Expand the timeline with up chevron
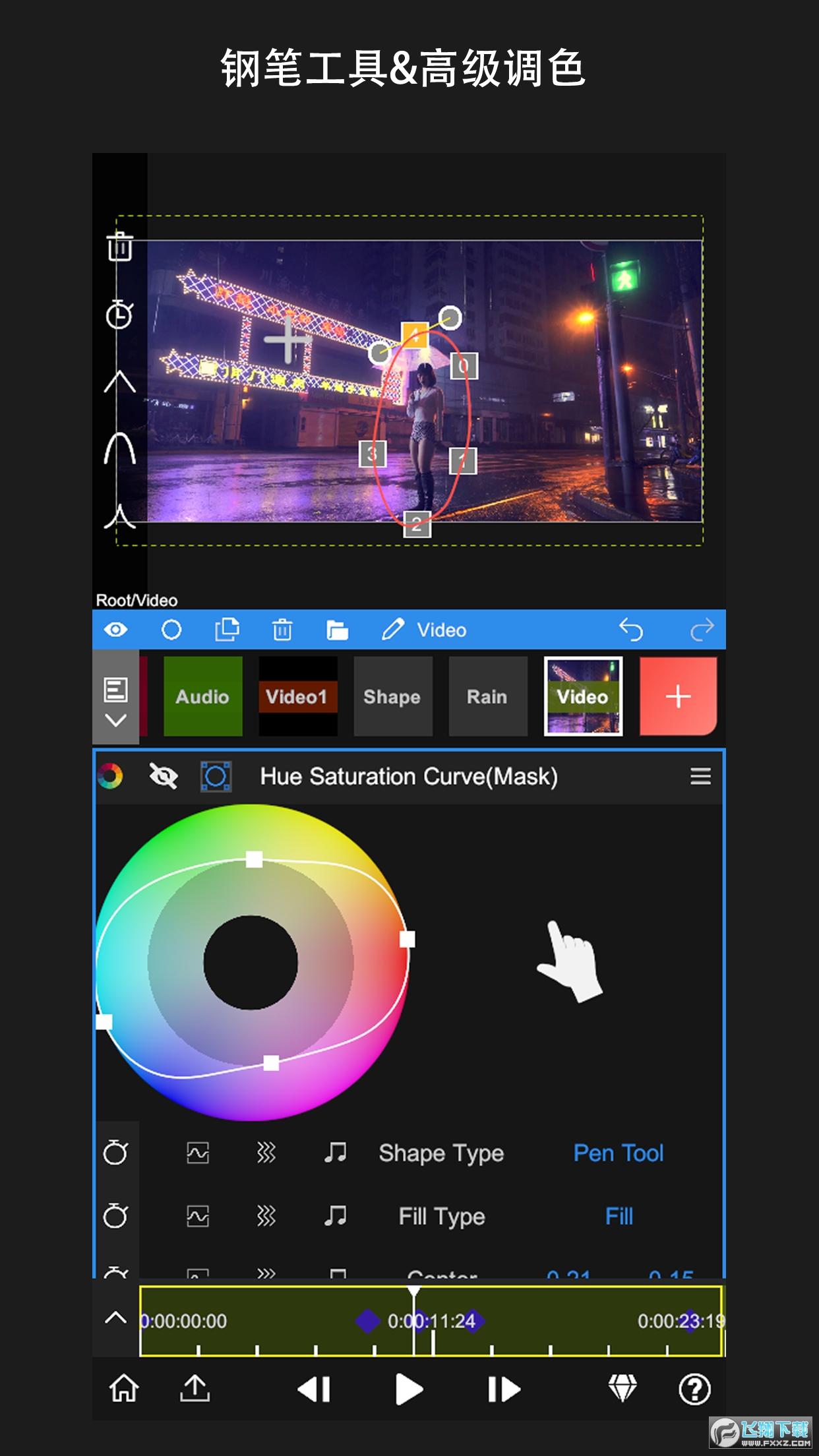Image resolution: width=819 pixels, height=1456 pixels. pos(115,1318)
